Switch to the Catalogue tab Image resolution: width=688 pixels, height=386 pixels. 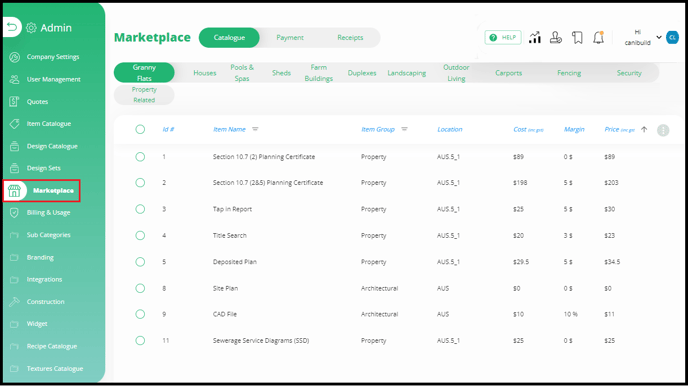[229, 38]
